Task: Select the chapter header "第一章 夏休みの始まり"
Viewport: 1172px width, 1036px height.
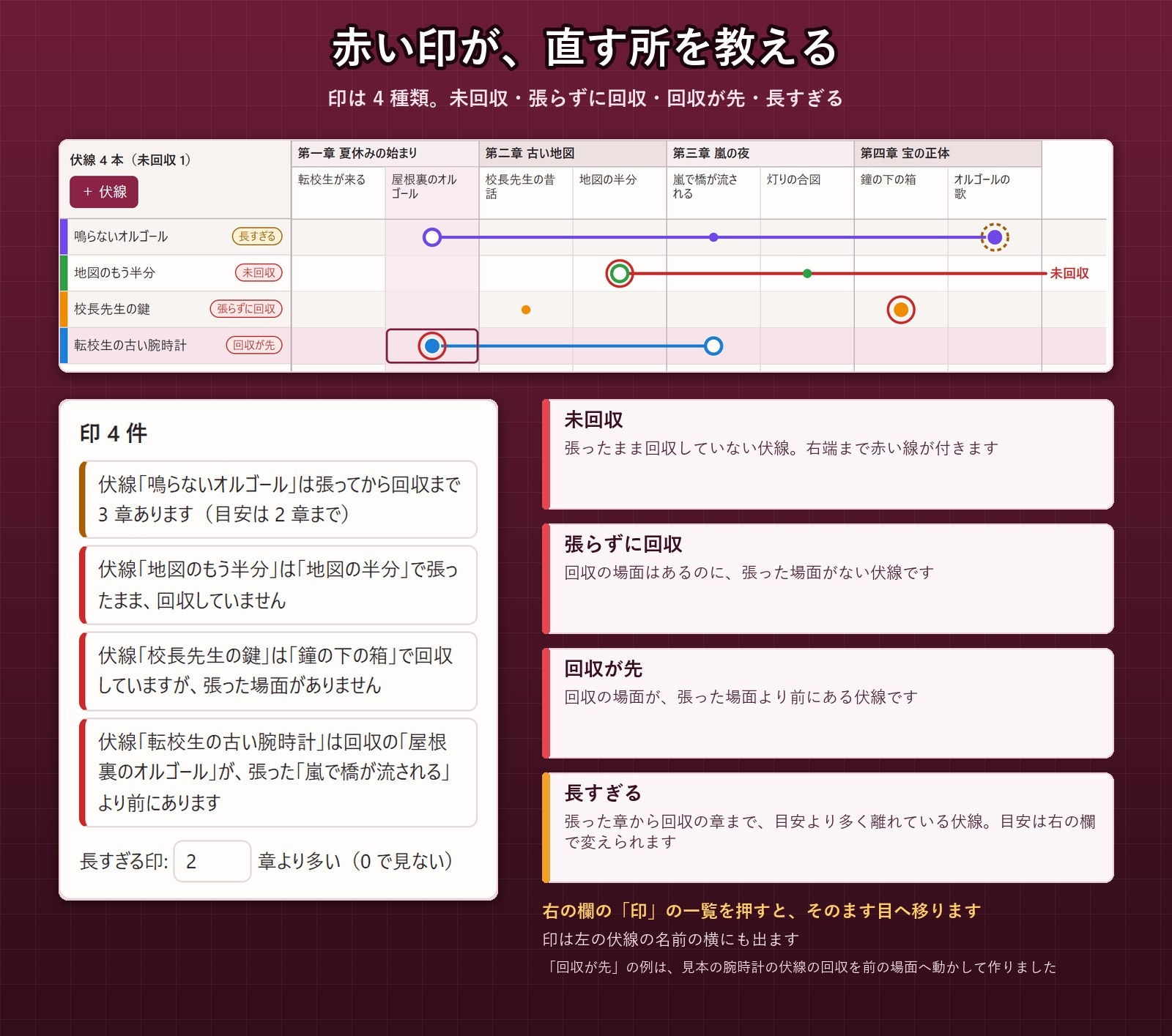Action: click(385, 153)
